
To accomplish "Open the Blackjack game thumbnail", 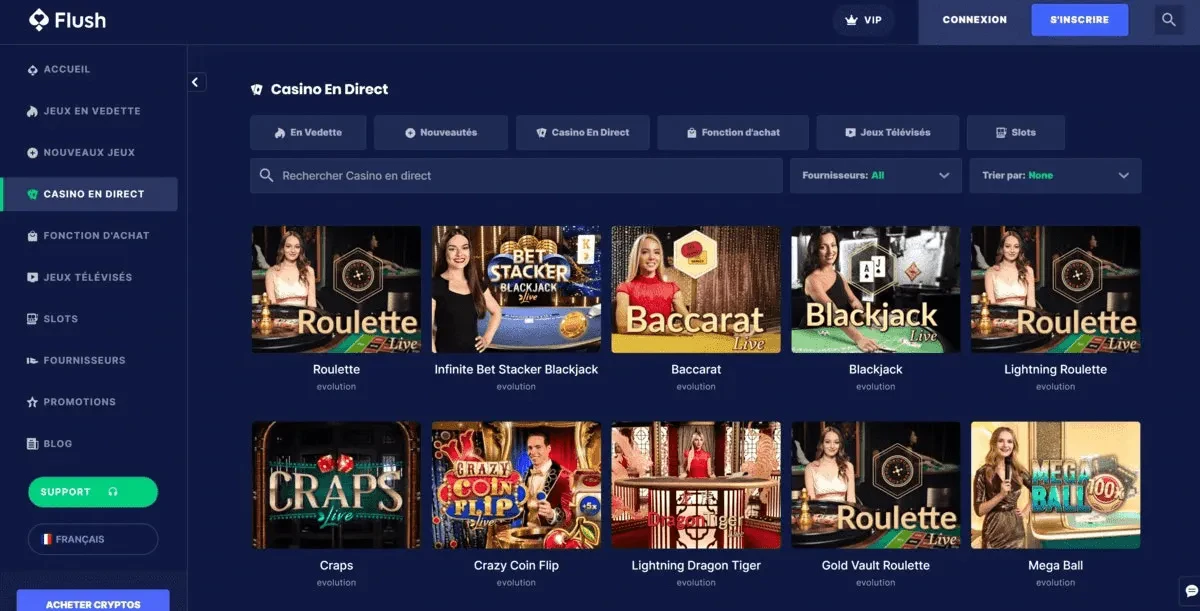I will (876, 289).
